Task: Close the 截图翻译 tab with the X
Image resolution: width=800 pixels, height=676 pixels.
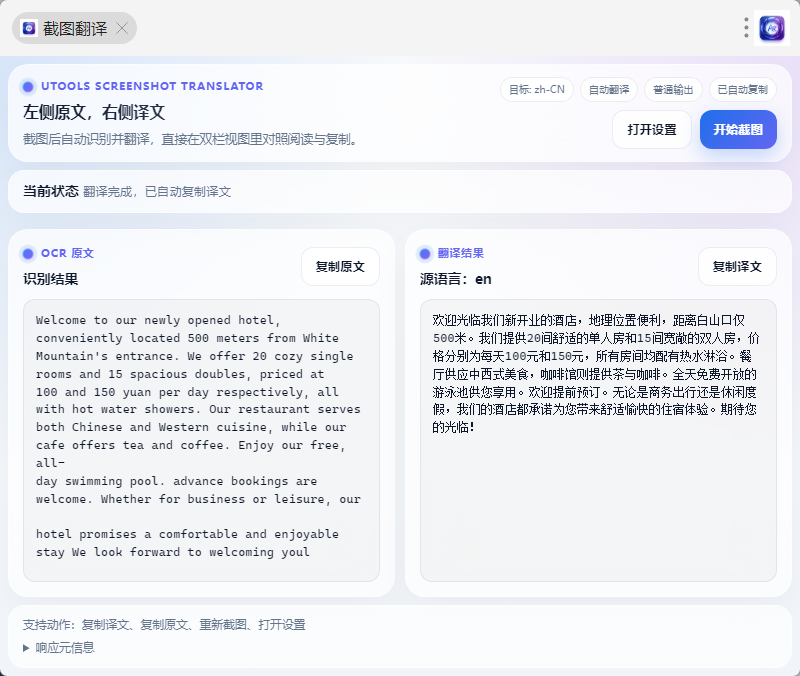Action: (x=122, y=28)
